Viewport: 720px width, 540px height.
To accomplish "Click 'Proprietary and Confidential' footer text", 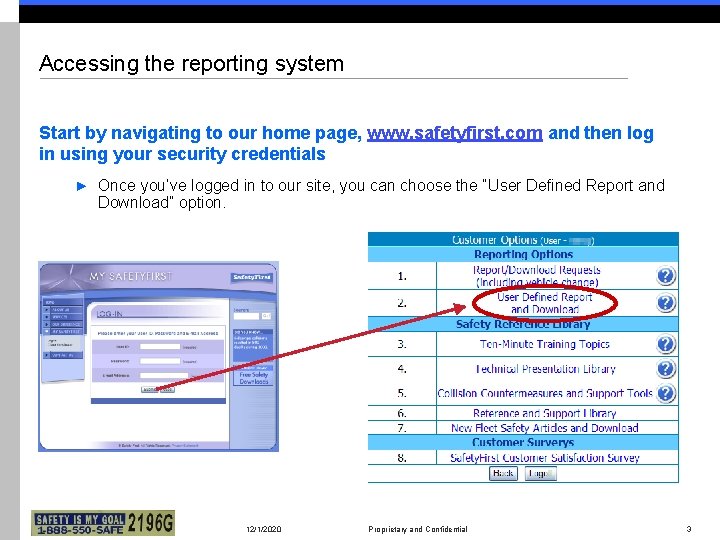I will point(418,529).
